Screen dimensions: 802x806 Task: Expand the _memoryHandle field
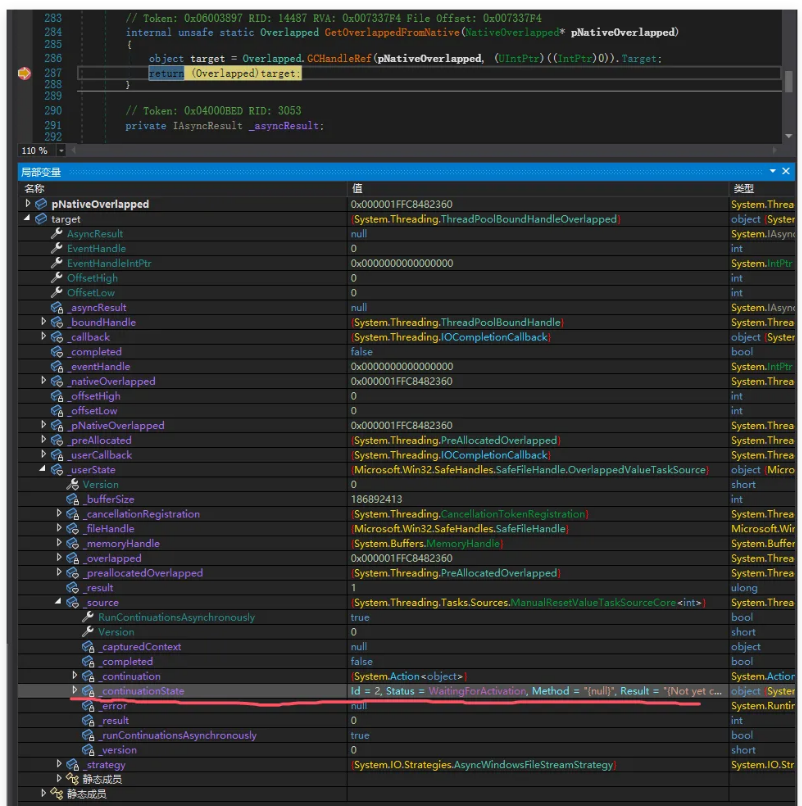[x=59, y=543]
